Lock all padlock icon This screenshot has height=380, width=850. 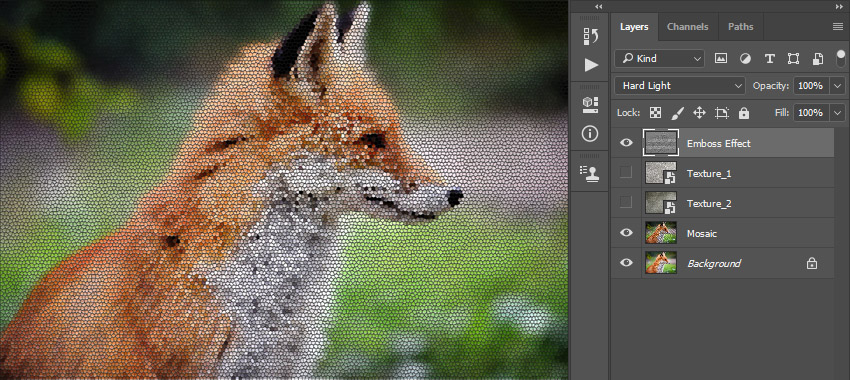point(744,113)
